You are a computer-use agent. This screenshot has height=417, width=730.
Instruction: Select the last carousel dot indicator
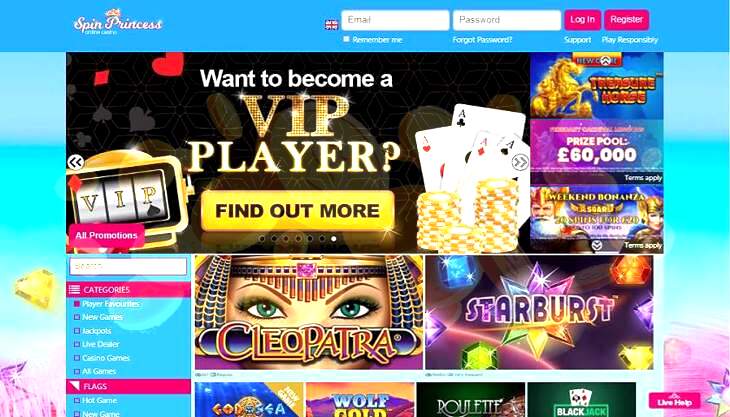point(334,238)
